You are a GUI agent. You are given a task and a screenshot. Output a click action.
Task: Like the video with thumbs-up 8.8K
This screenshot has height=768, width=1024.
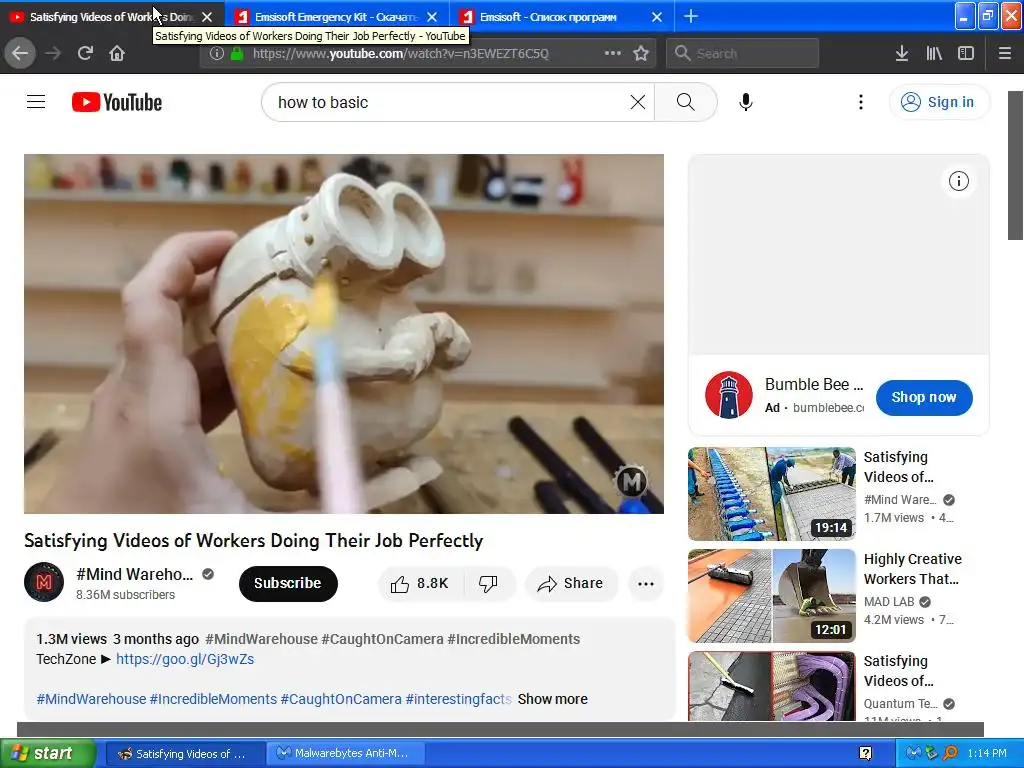click(421, 584)
